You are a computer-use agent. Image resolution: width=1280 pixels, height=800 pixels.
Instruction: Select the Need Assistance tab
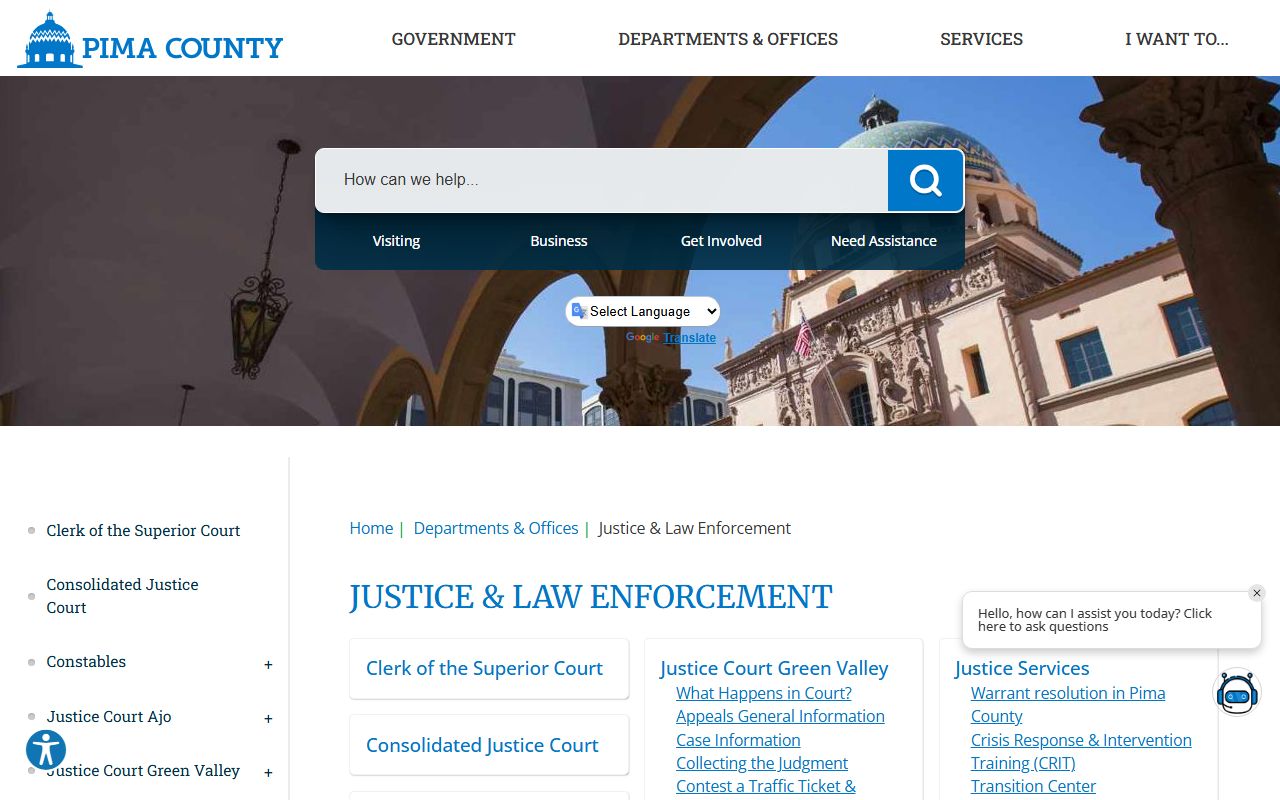(x=884, y=241)
